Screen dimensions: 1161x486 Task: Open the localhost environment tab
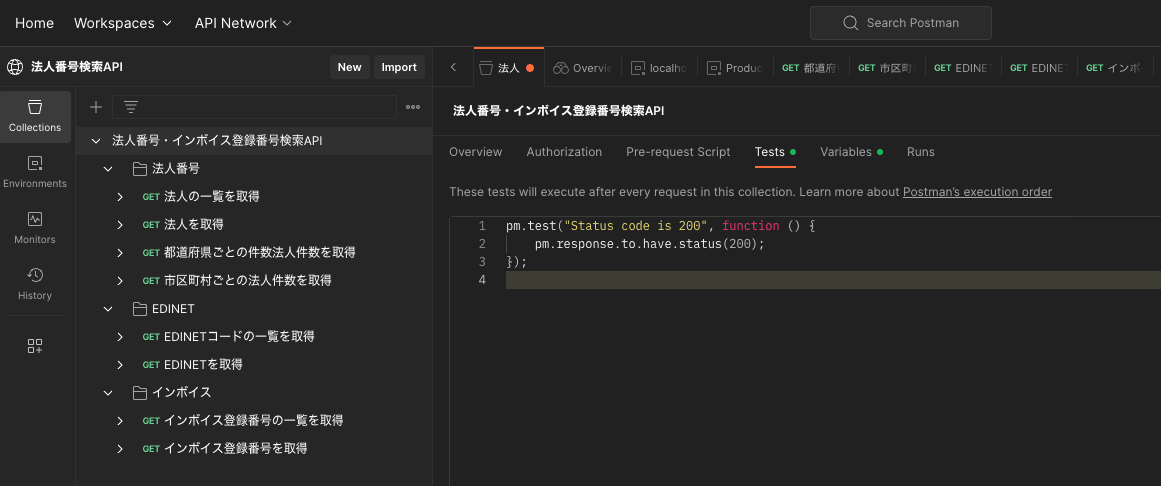(658, 67)
